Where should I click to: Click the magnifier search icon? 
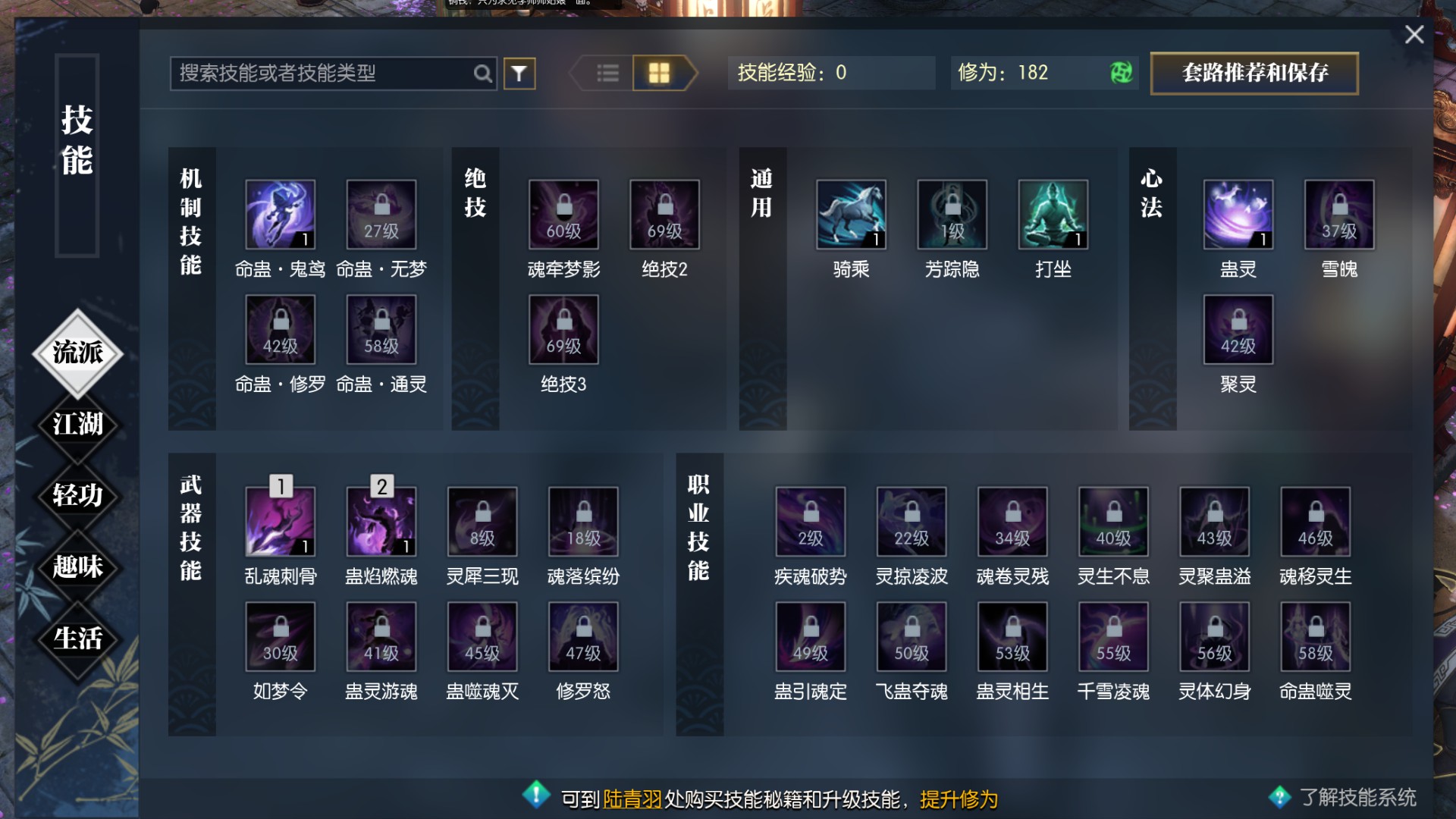pos(482,74)
